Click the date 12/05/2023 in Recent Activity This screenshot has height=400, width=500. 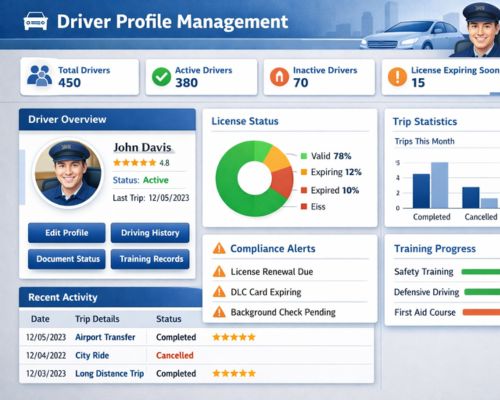pos(46,337)
